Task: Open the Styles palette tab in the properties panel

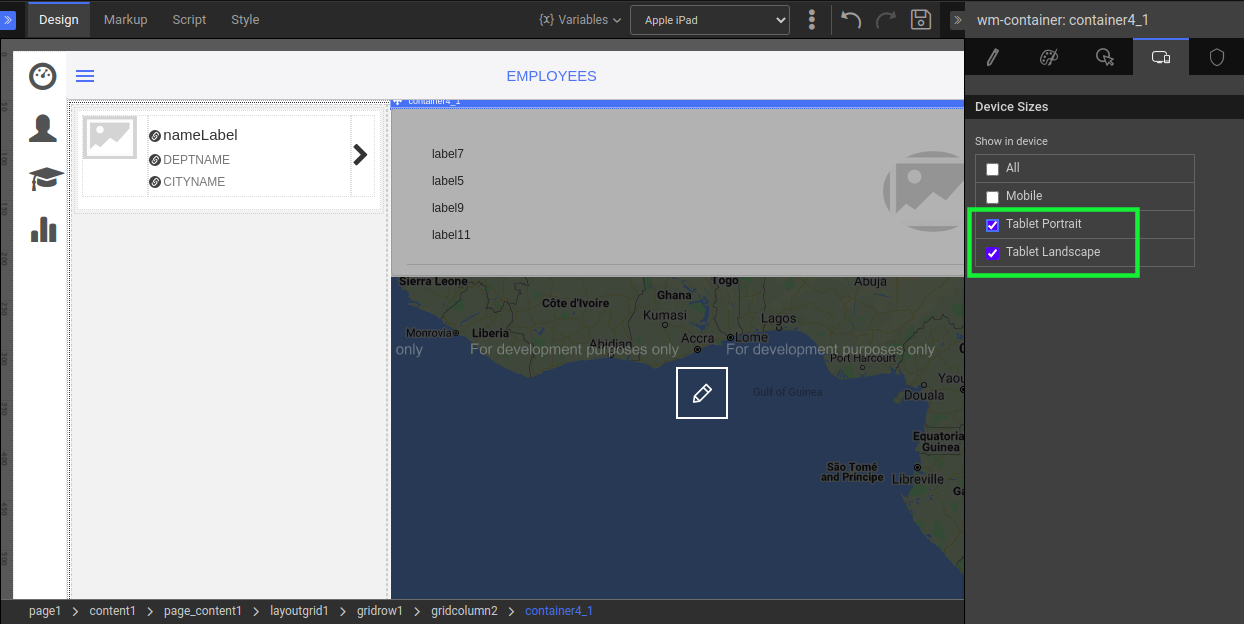Action: click(1048, 58)
